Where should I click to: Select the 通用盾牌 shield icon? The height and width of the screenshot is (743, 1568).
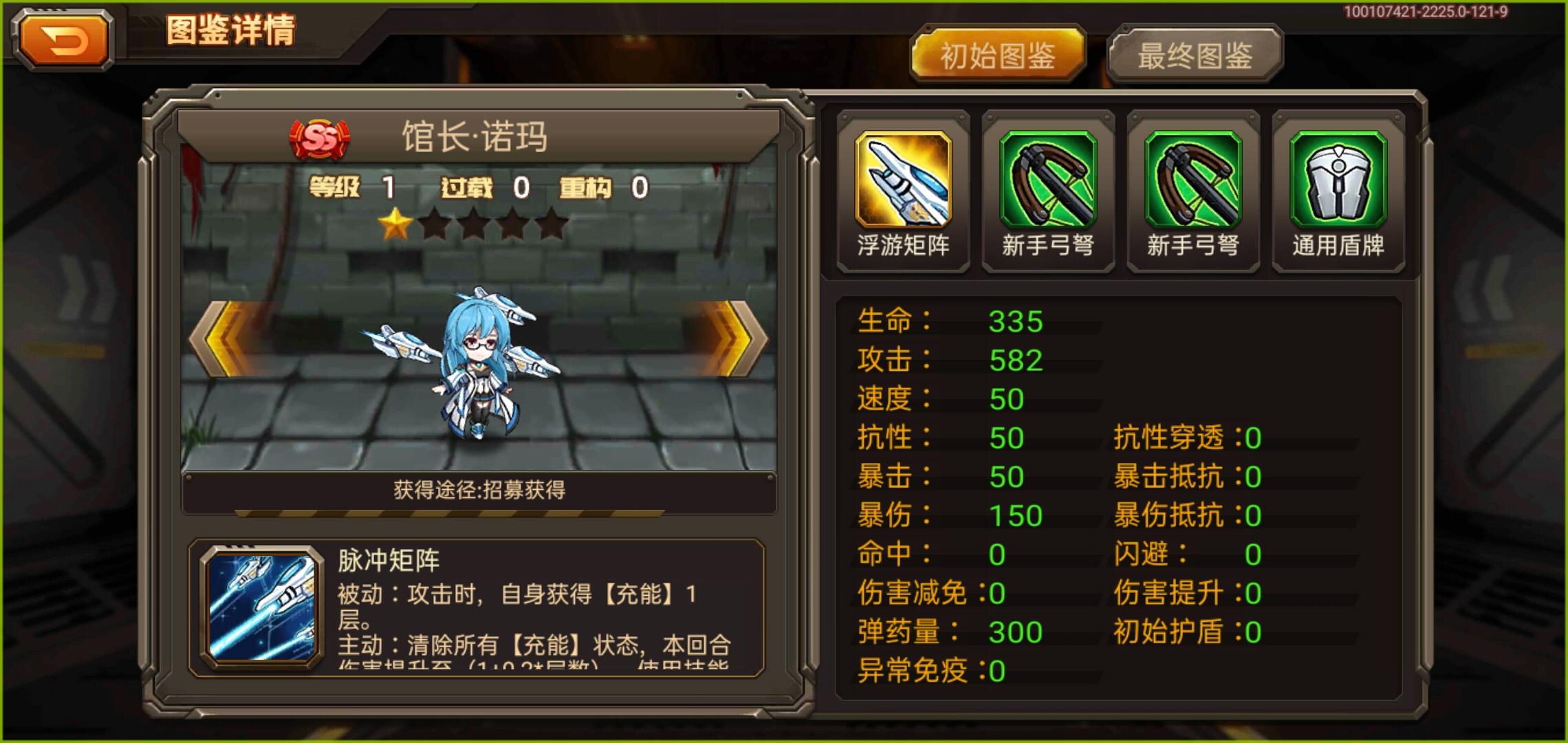coord(1338,179)
